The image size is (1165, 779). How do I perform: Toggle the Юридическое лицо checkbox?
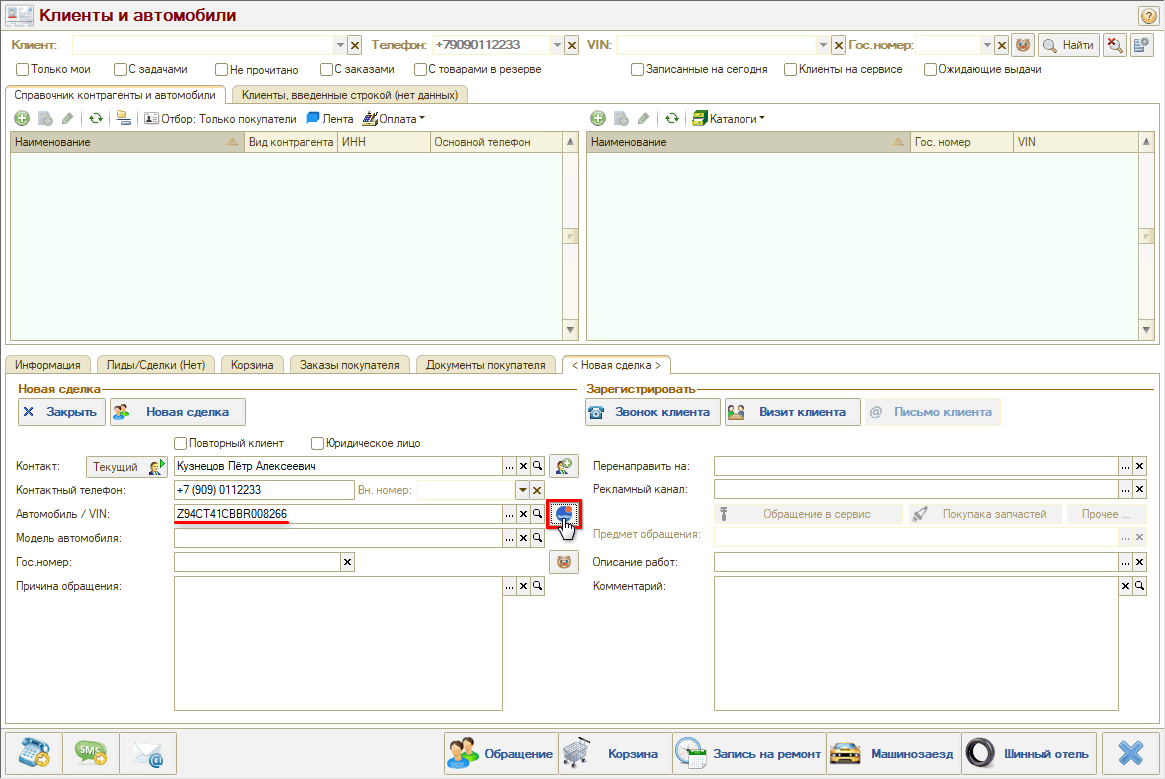318,443
